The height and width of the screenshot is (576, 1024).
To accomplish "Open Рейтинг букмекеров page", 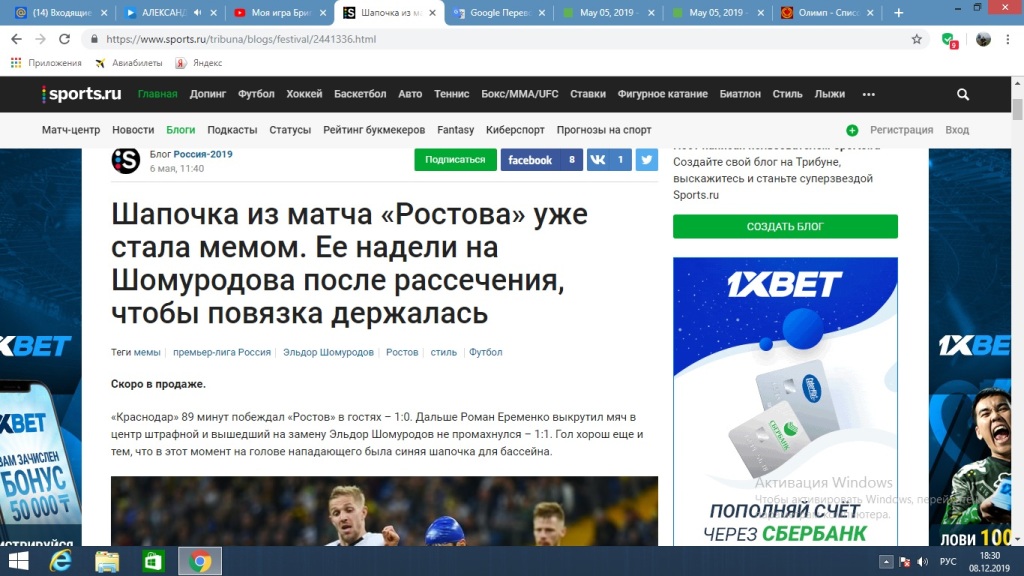I will pos(374,130).
